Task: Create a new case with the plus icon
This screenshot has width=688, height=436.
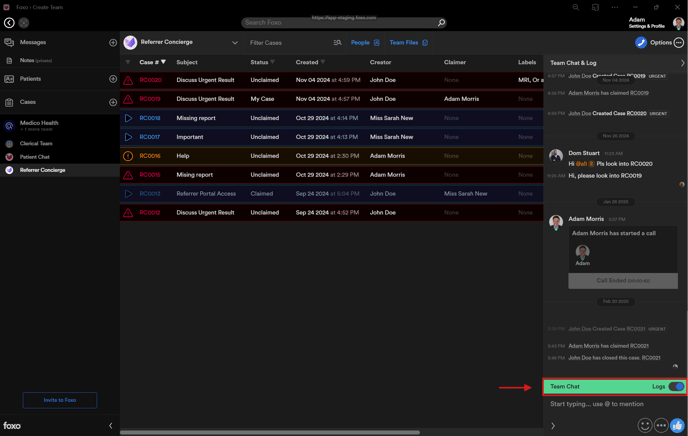Action: [113, 102]
